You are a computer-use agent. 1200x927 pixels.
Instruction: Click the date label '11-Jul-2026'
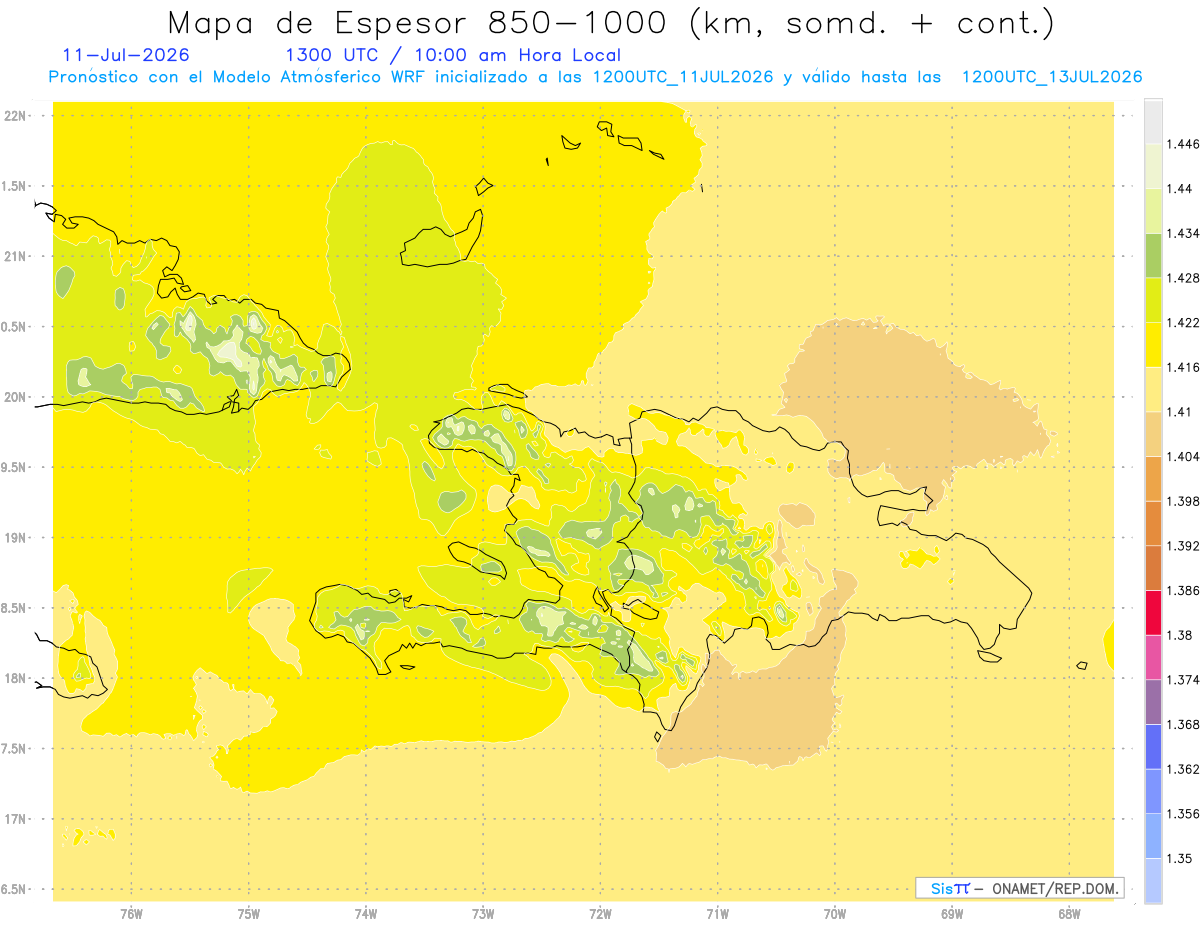[125, 55]
